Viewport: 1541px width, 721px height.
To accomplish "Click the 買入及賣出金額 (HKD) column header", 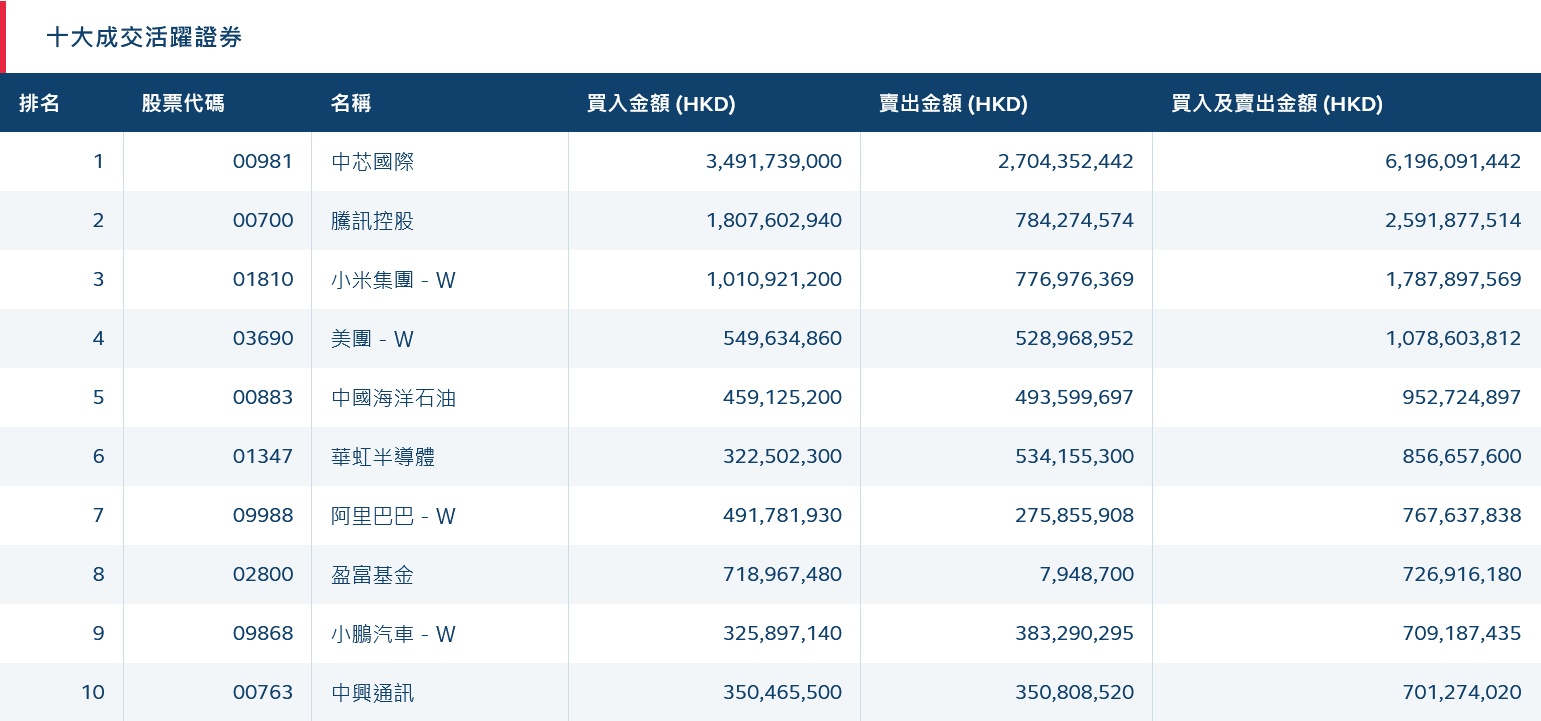I will coord(1277,103).
